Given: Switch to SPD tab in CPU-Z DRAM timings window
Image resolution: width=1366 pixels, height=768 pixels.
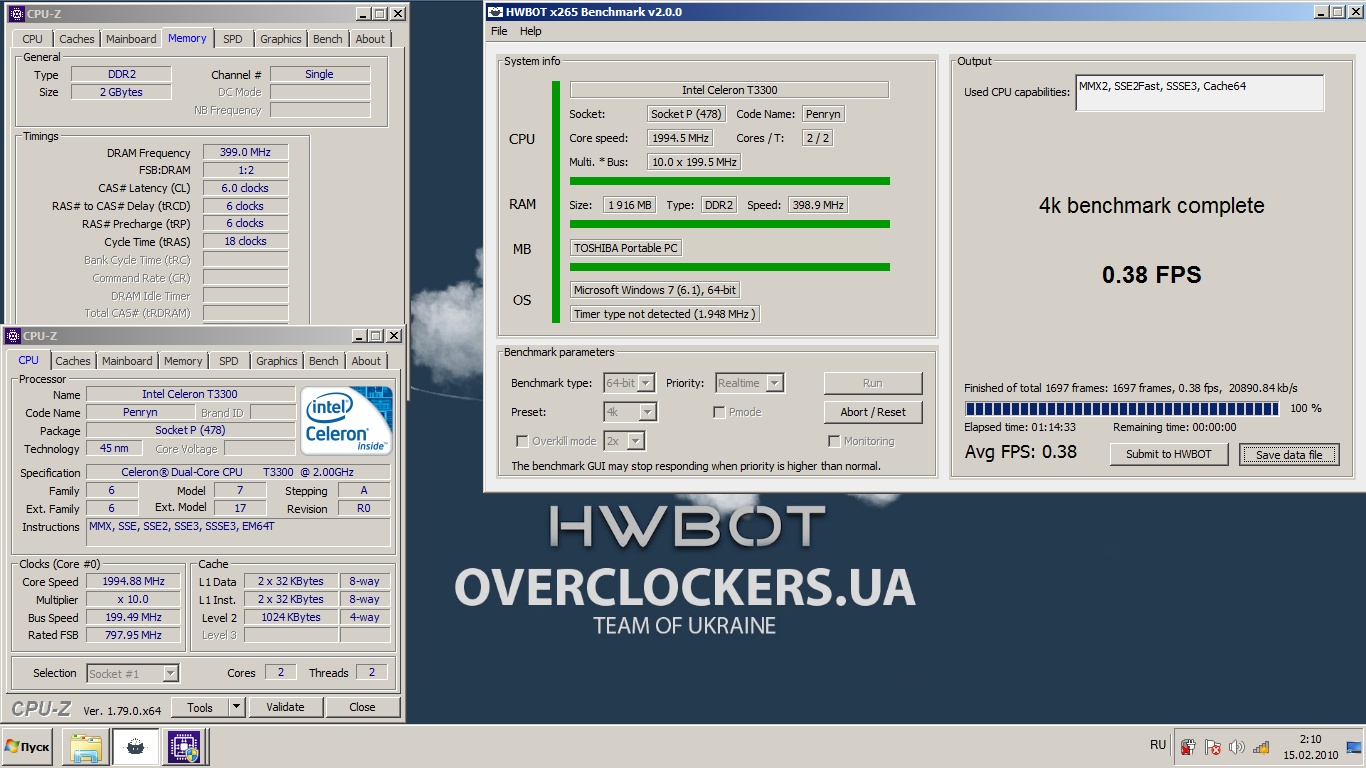Looking at the screenshot, I should pos(232,39).
